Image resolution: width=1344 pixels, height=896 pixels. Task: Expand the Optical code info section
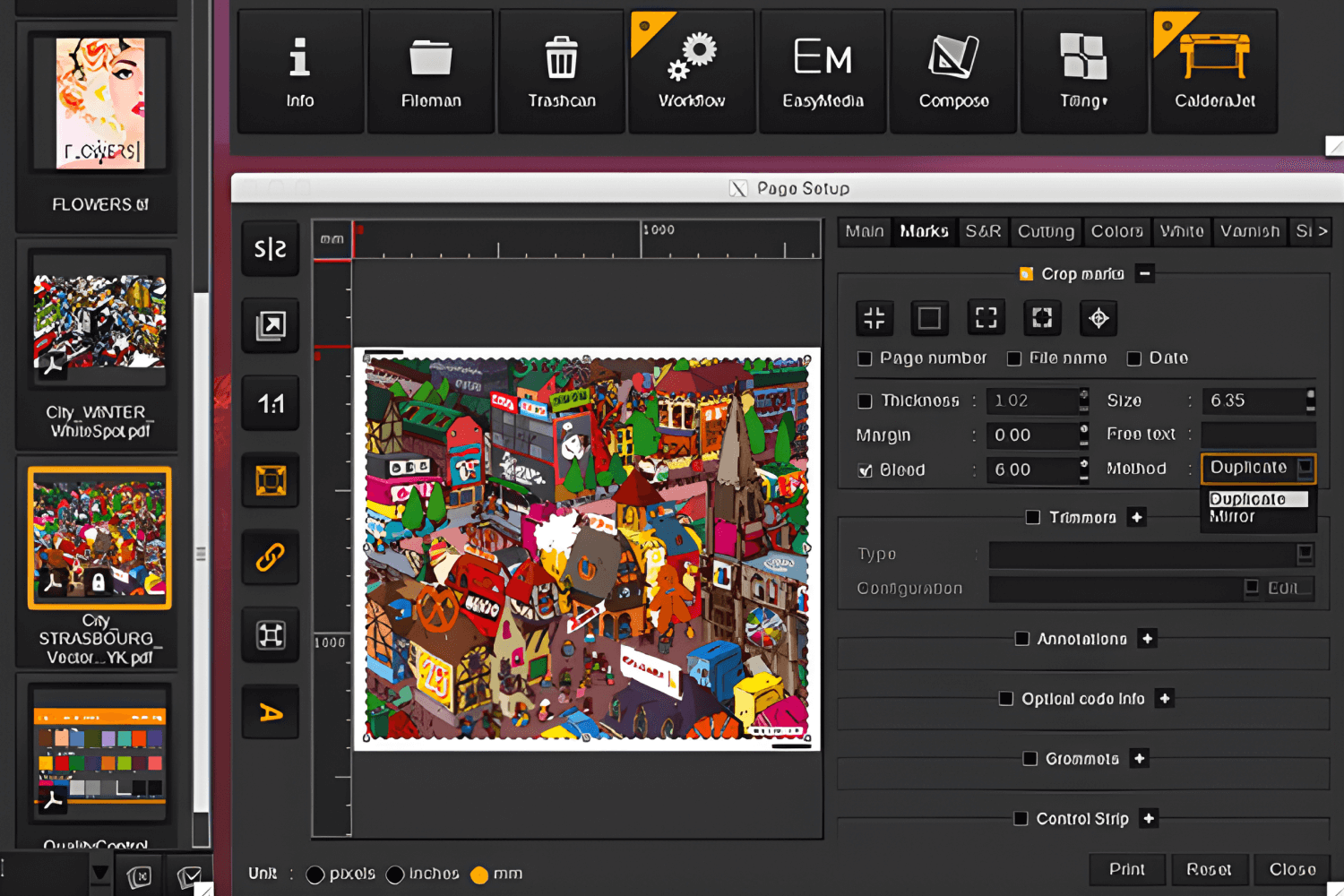[1164, 698]
